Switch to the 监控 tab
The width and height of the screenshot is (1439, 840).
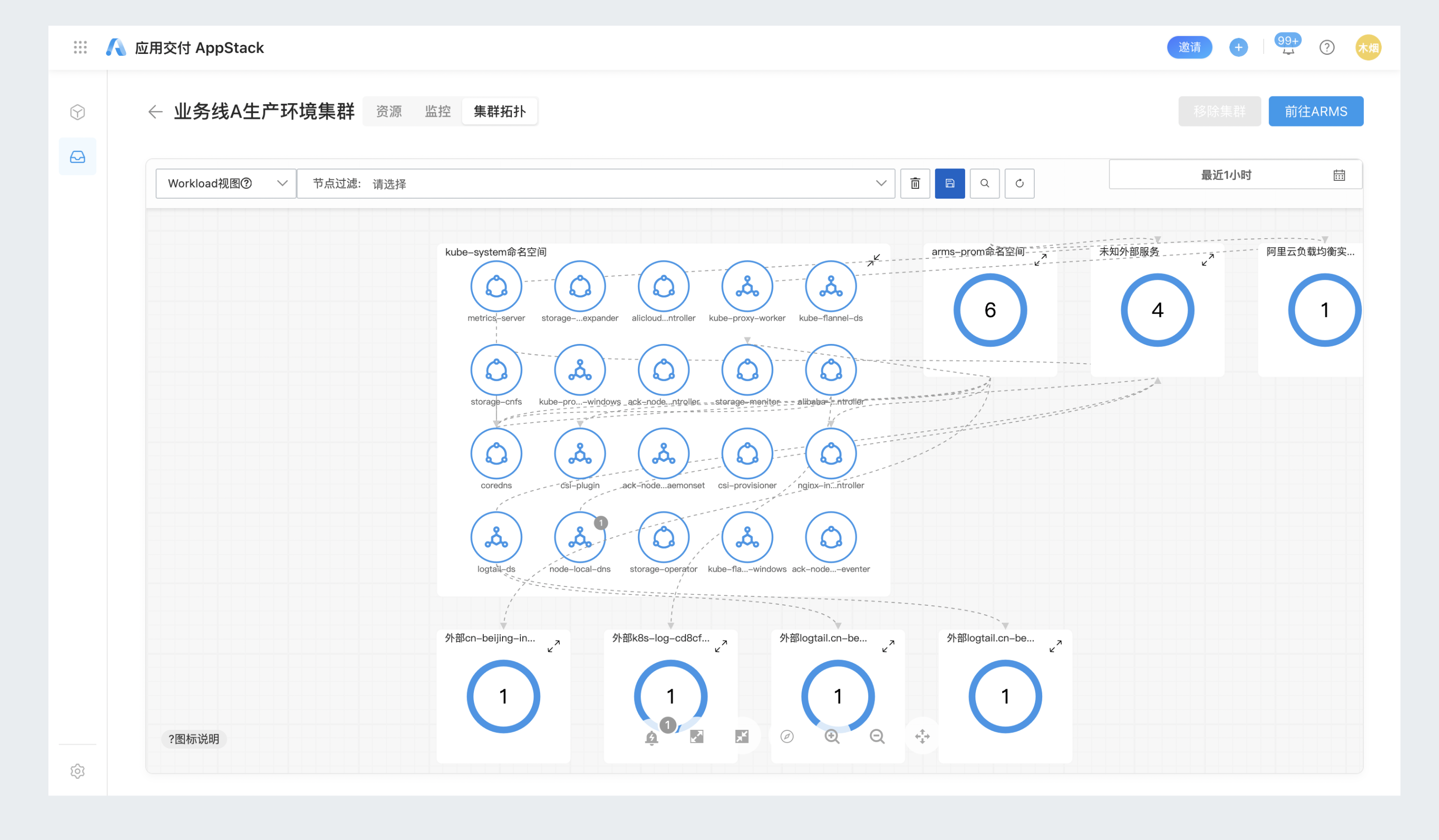pyautogui.click(x=437, y=111)
